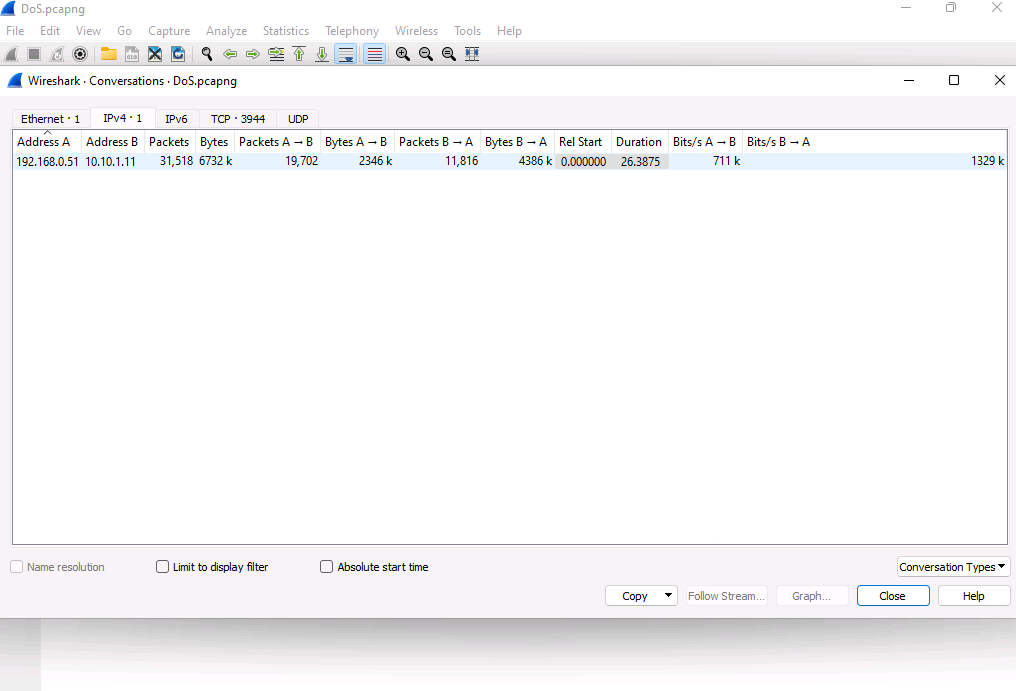Click the find packet magnifier icon
Viewport: 1016px width, 691px height.
click(207, 54)
